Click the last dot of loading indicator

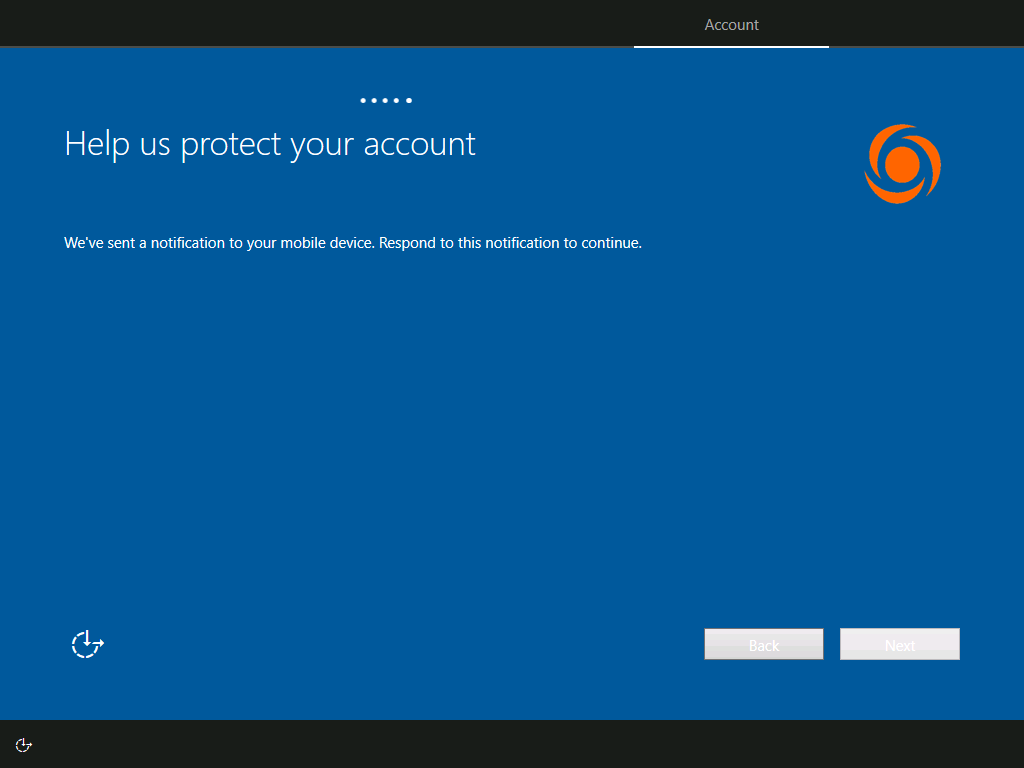coord(409,100)
